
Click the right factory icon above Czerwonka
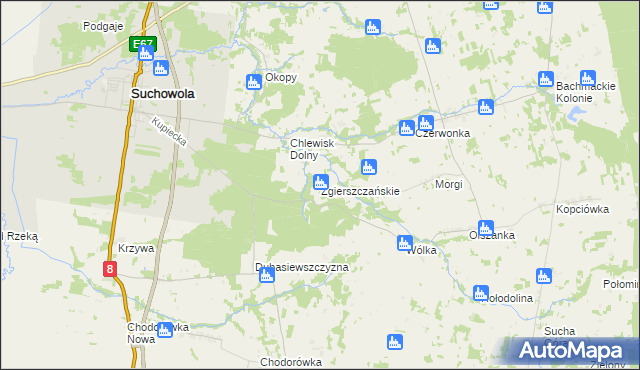coord(426,123)
